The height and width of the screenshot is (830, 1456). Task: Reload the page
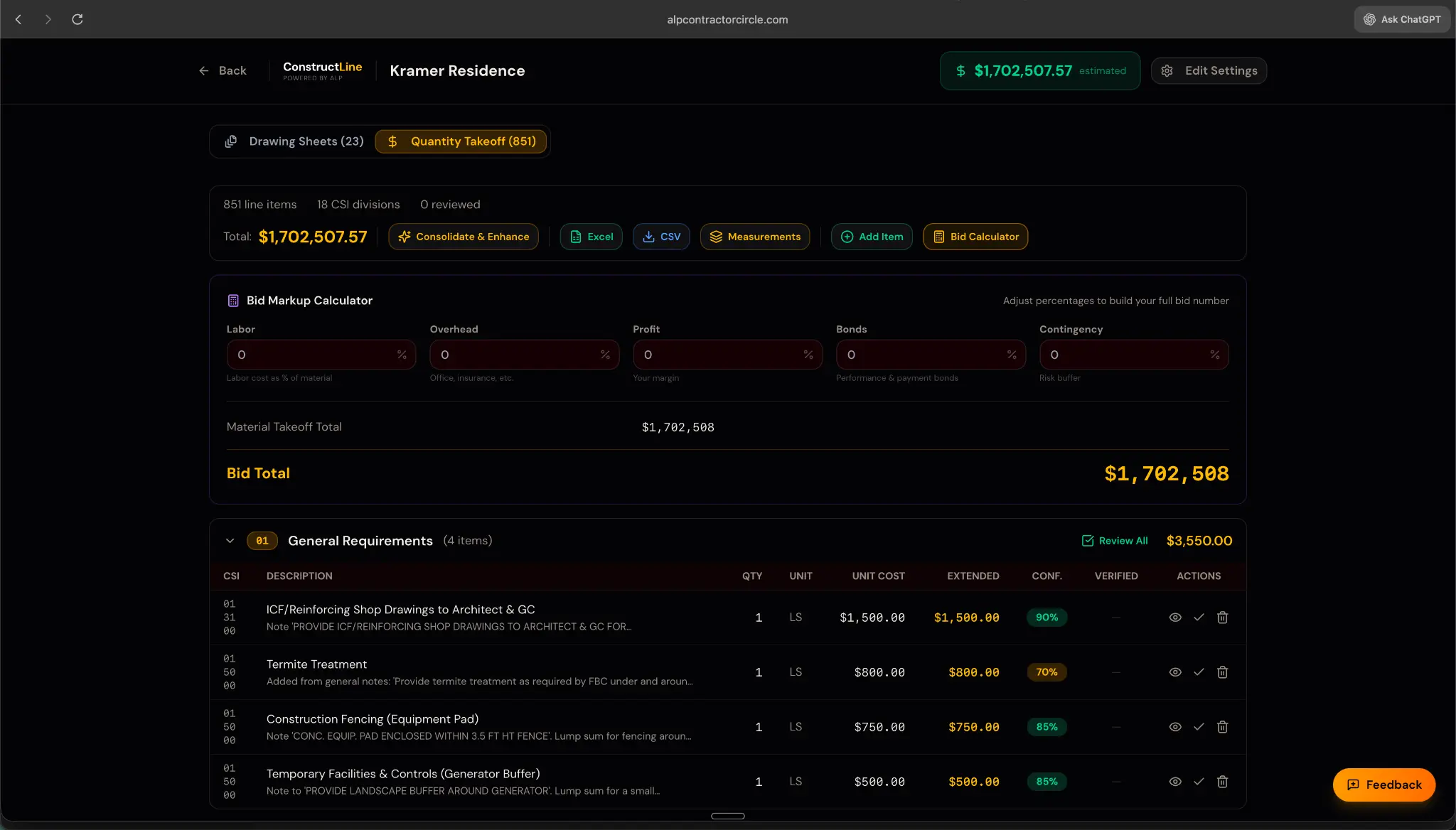[x=77, y=19]
